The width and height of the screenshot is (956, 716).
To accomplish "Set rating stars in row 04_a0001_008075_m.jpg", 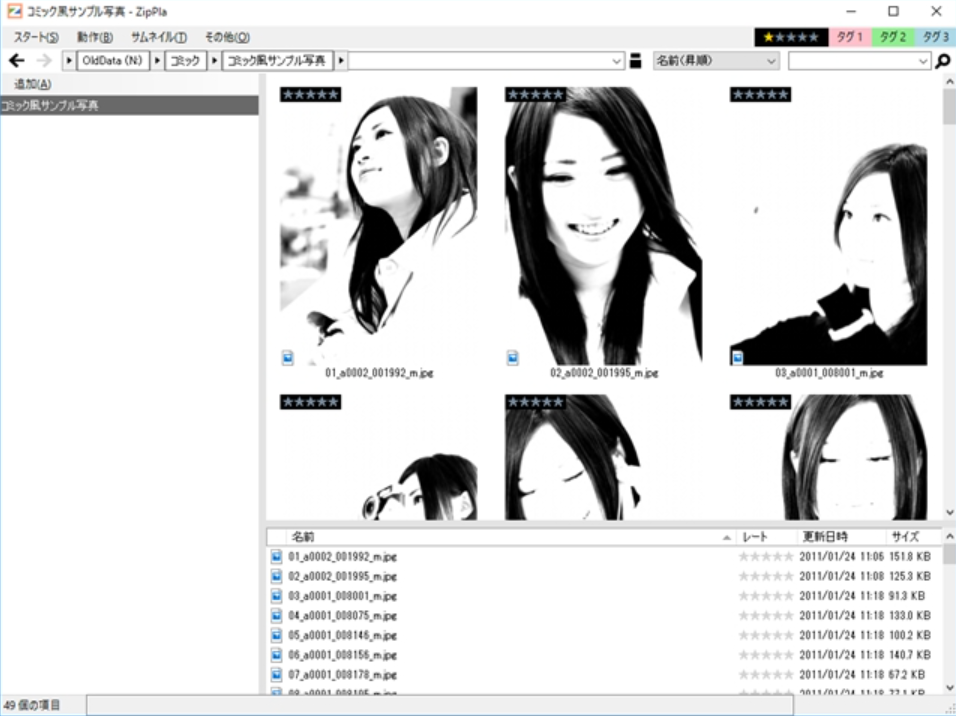I will [766, 615].
